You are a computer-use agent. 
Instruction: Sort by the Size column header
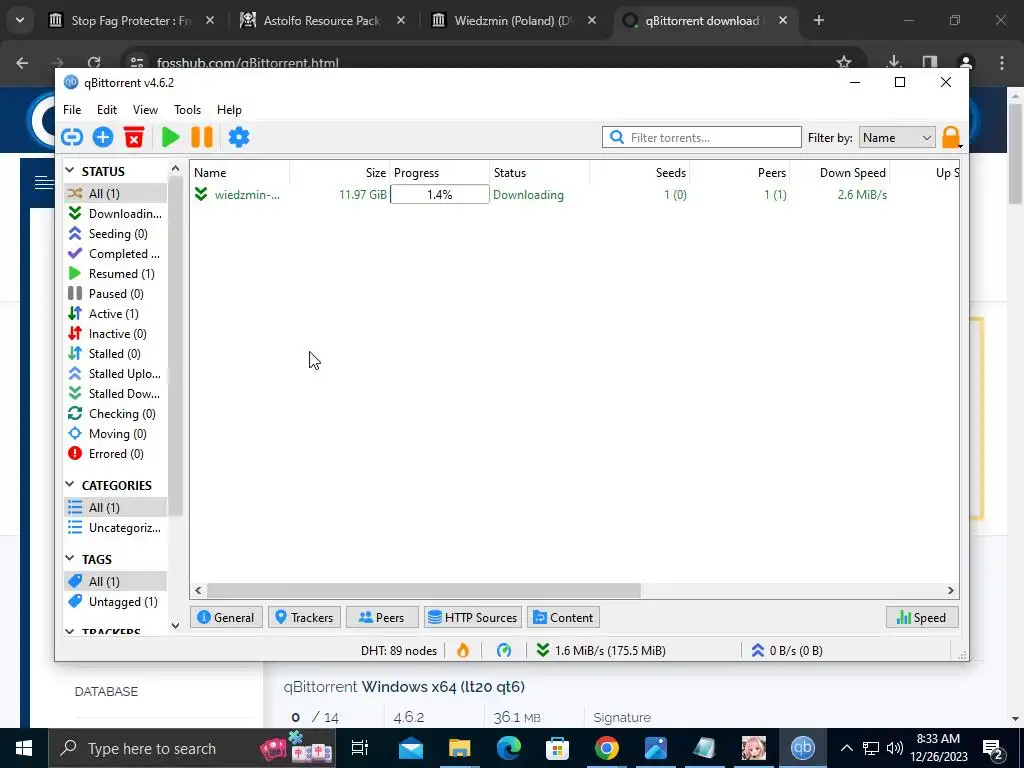(x=340, y=172)
